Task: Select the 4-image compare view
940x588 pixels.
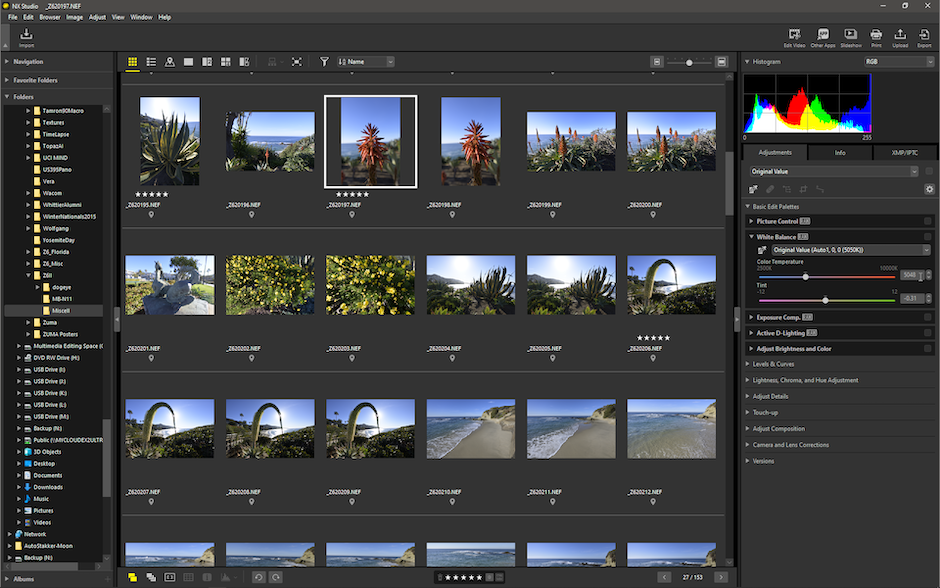Action: (x=225, y=62)
